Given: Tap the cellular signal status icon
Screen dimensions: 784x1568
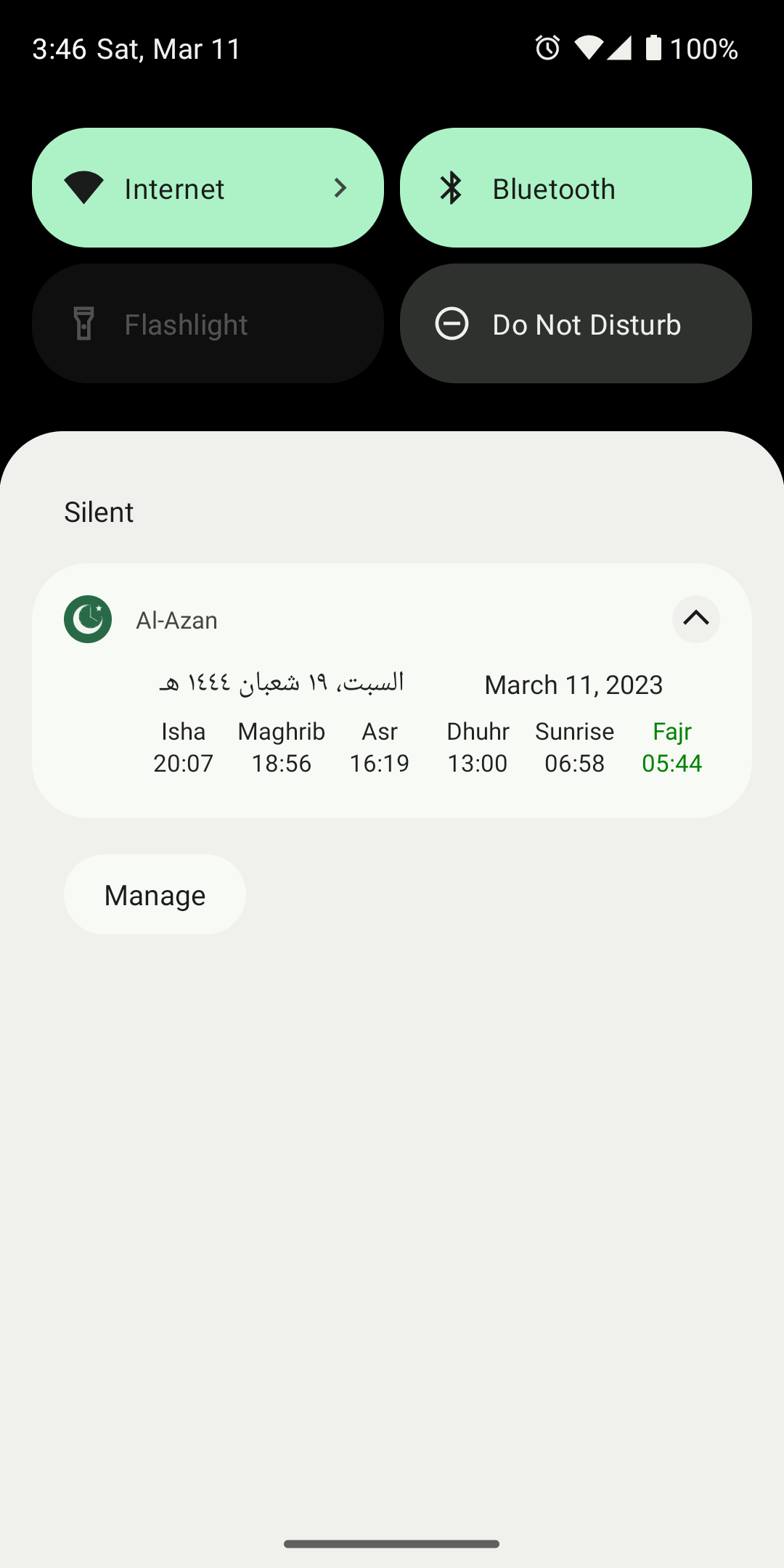Looking at the screenshot, I should coord(619,48).
